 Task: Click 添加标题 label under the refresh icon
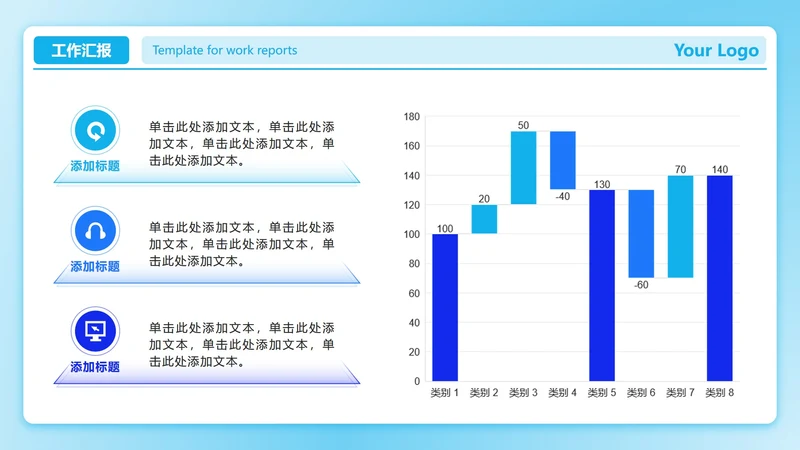pos(95,167)
